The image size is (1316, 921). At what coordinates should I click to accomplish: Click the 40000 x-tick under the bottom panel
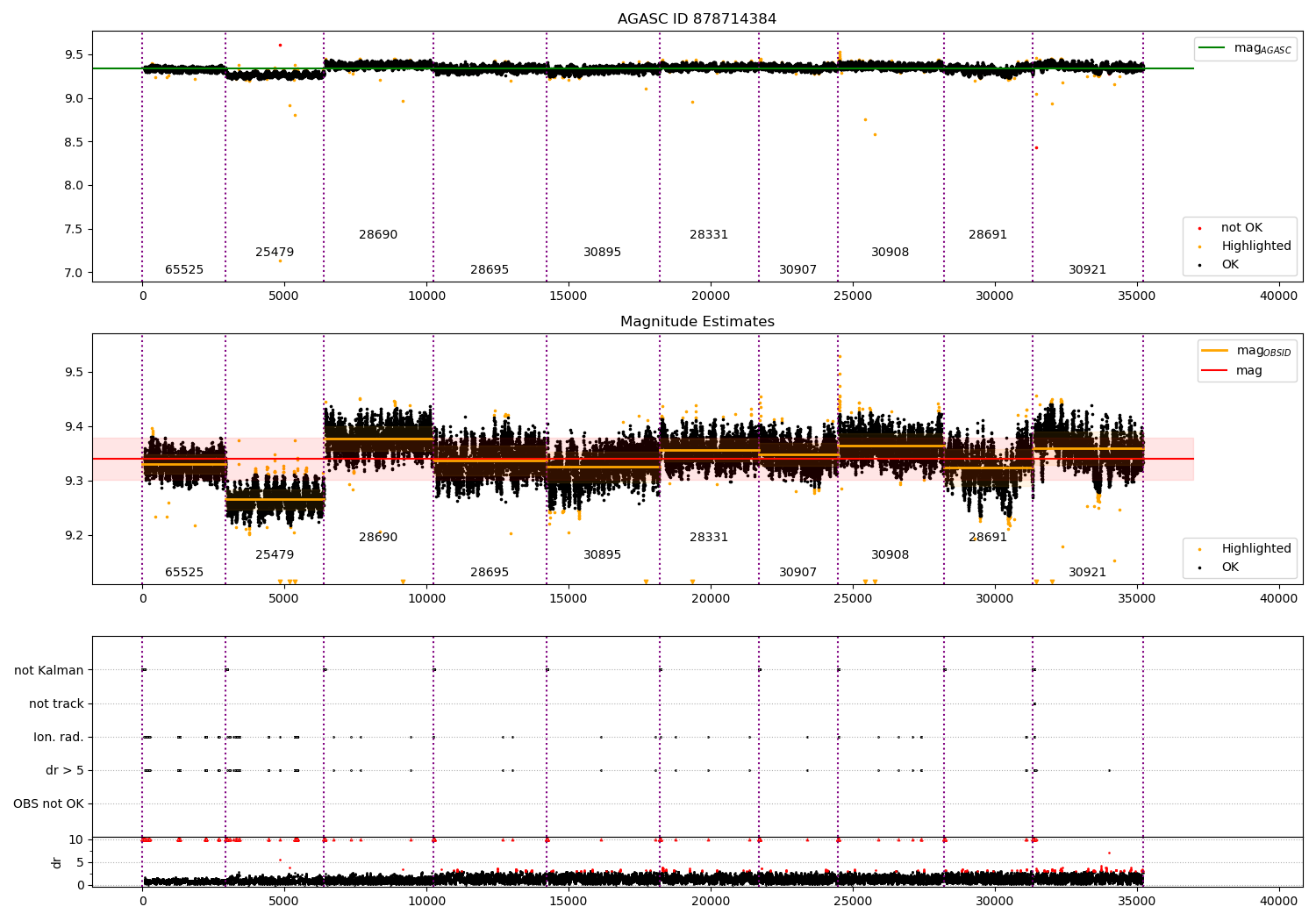(x=1278, y=901)
